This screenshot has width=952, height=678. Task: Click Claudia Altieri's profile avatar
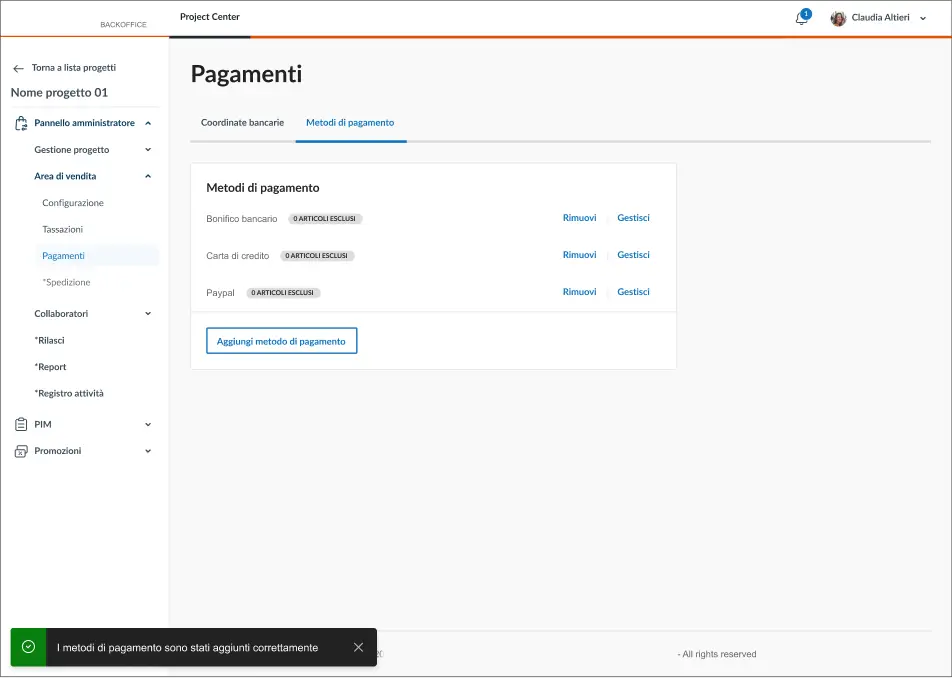pyautogui.click(x=838, y=18)
